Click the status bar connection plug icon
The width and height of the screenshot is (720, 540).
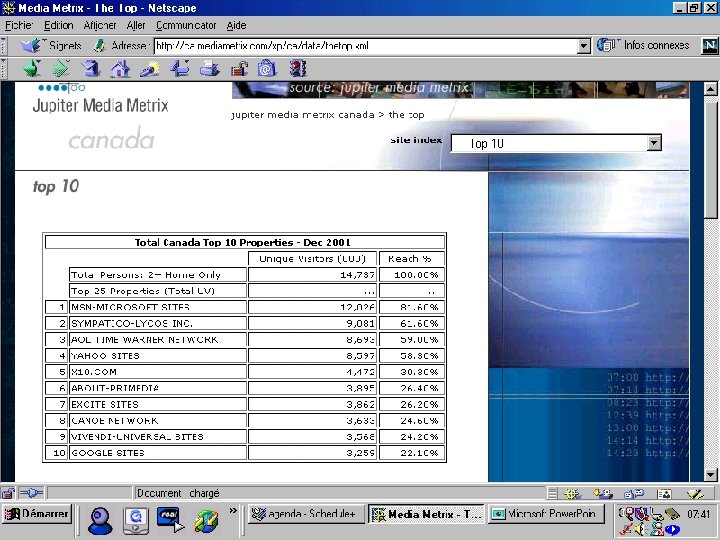tap(31, 493)
